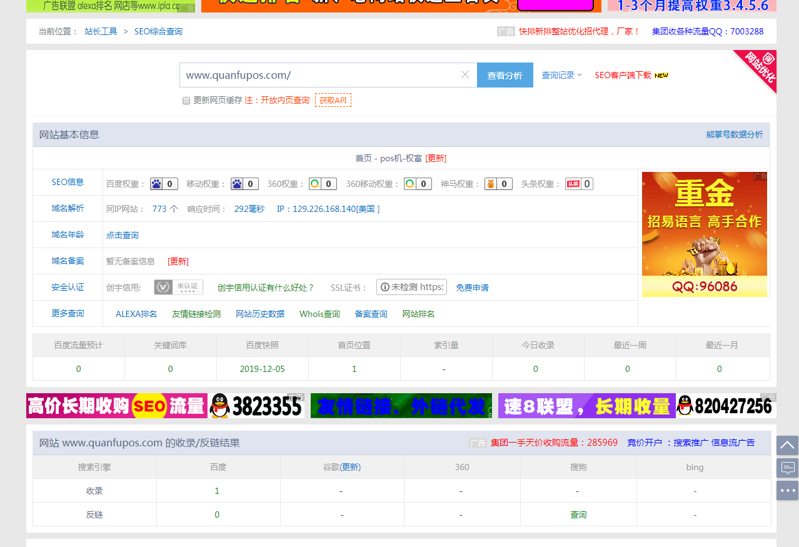This screenshot has width=799, height=547.
Task: Click QQ penguin icon beside 820427256
Action: (x=685, y=406)
